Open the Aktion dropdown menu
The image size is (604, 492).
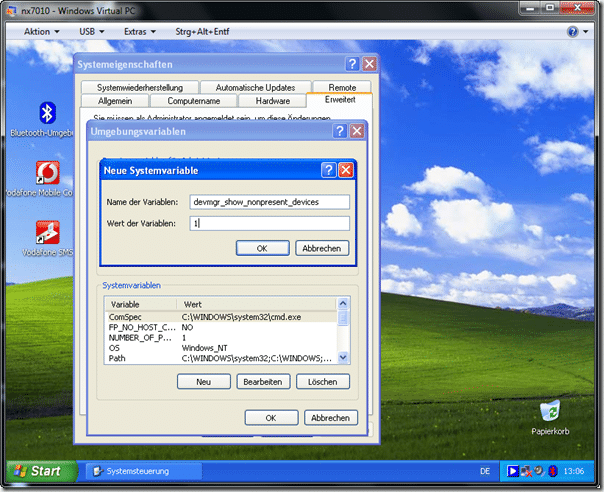pyautogui.click(x=42, y=32)
